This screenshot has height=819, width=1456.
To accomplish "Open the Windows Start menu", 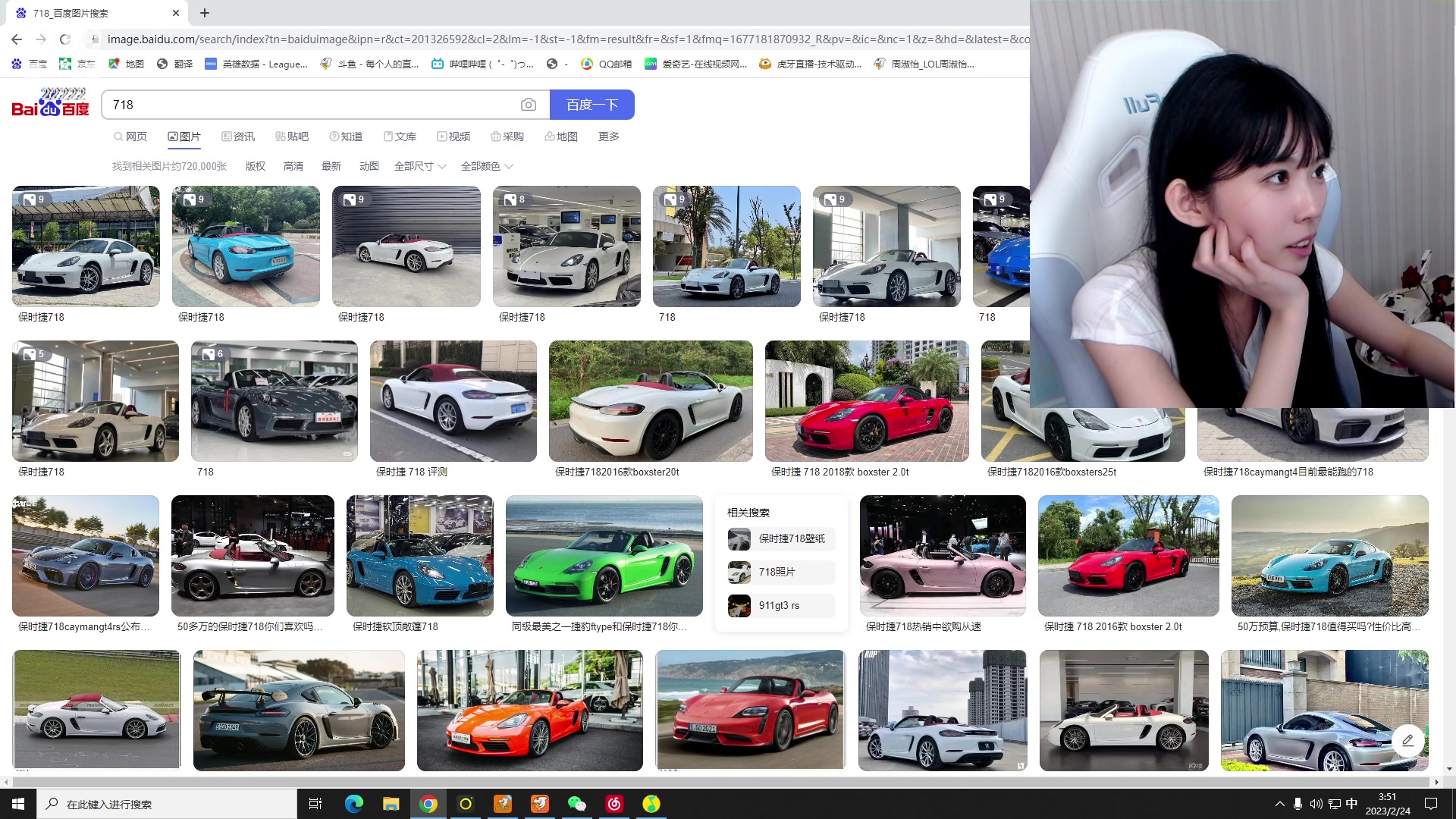I will point(18,804).
